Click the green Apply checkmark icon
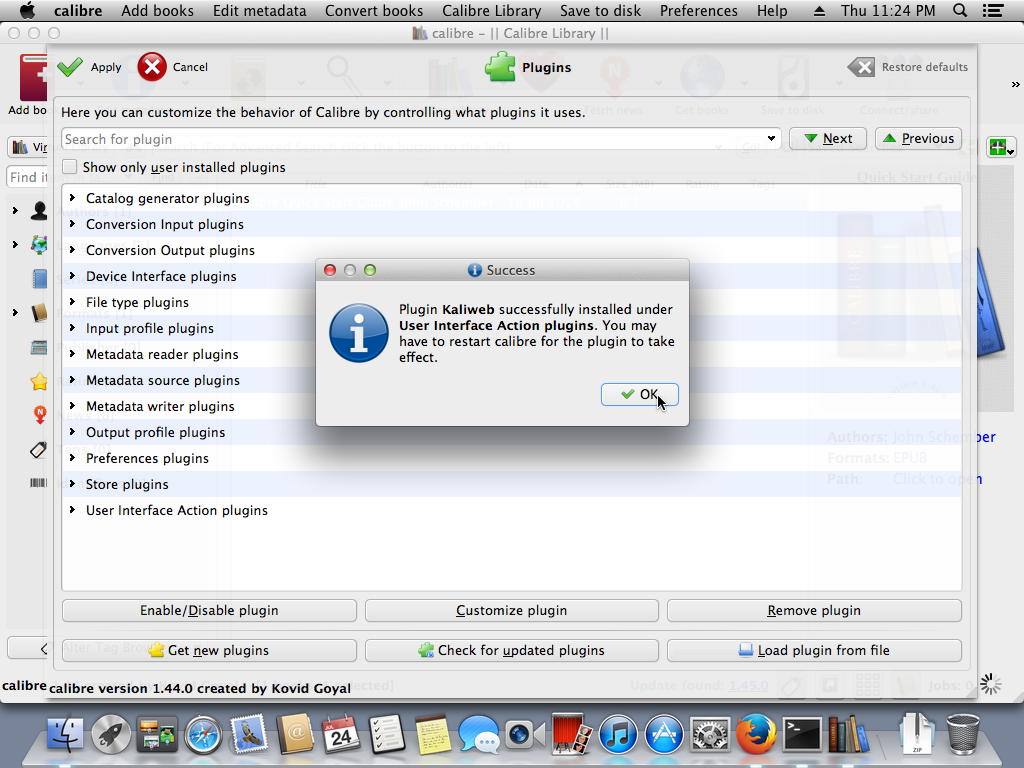Screen dimensions: 1024x768 coord(70,67)
